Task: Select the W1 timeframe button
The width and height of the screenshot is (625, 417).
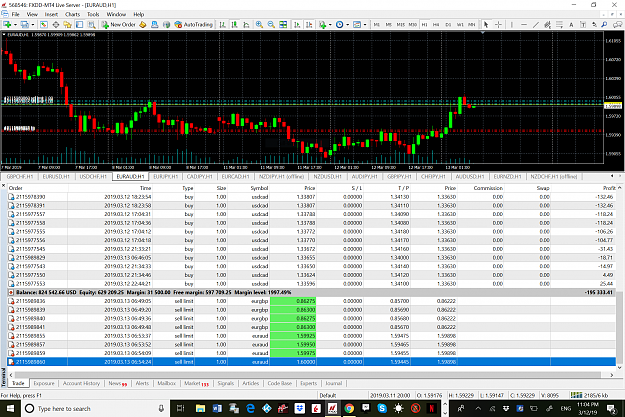Action: click(x=460, y=25)
